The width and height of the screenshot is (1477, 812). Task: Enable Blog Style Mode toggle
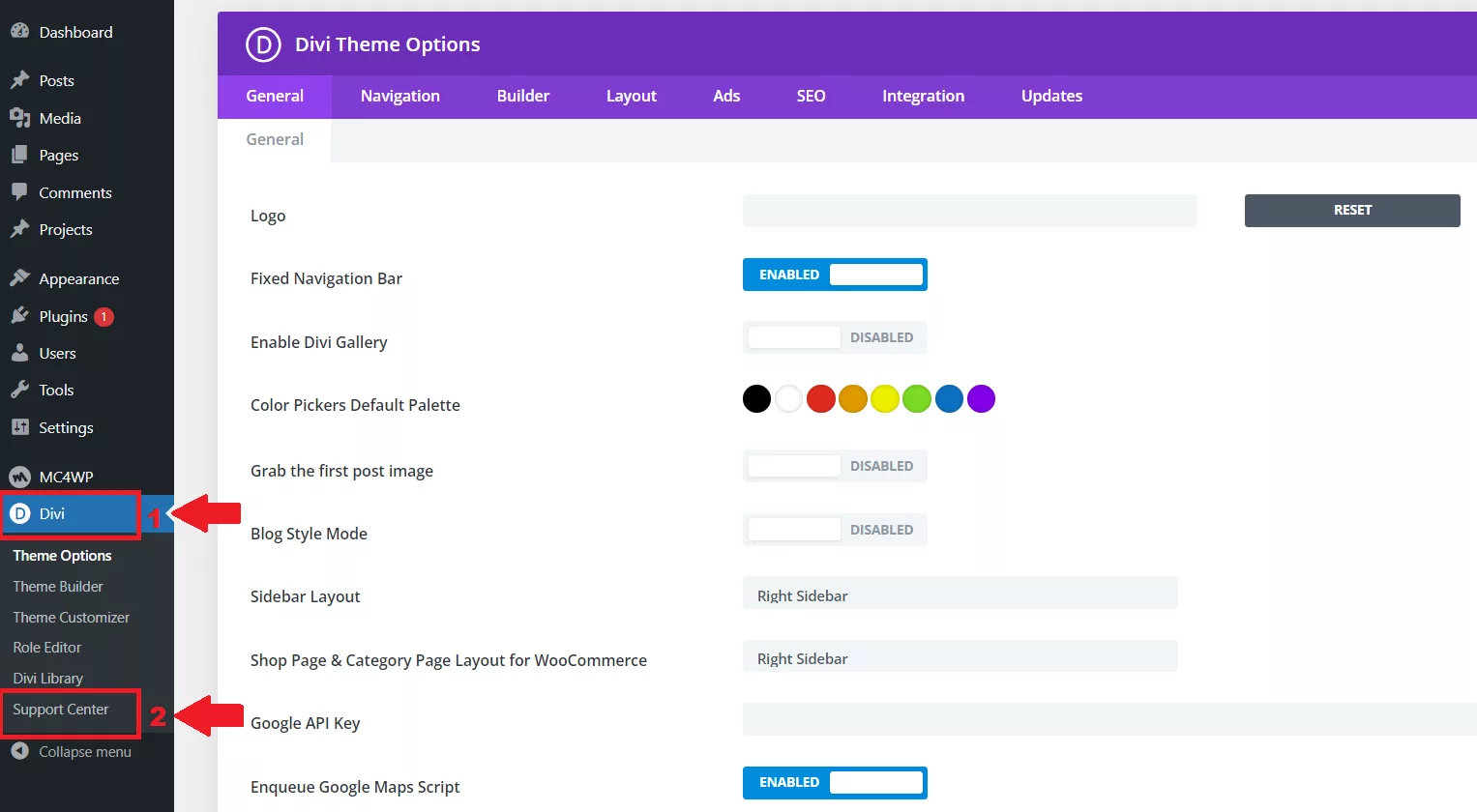[x=835, y=530]
